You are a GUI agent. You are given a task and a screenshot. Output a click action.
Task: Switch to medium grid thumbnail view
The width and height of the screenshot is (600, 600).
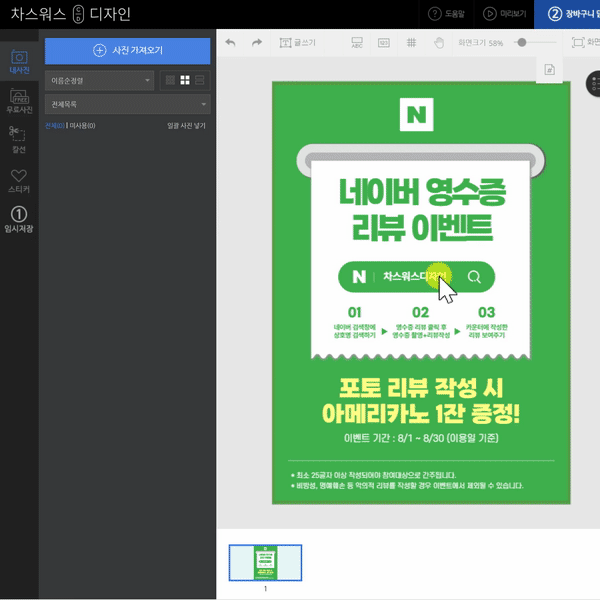pyautogui.click(x=185, y=80)
